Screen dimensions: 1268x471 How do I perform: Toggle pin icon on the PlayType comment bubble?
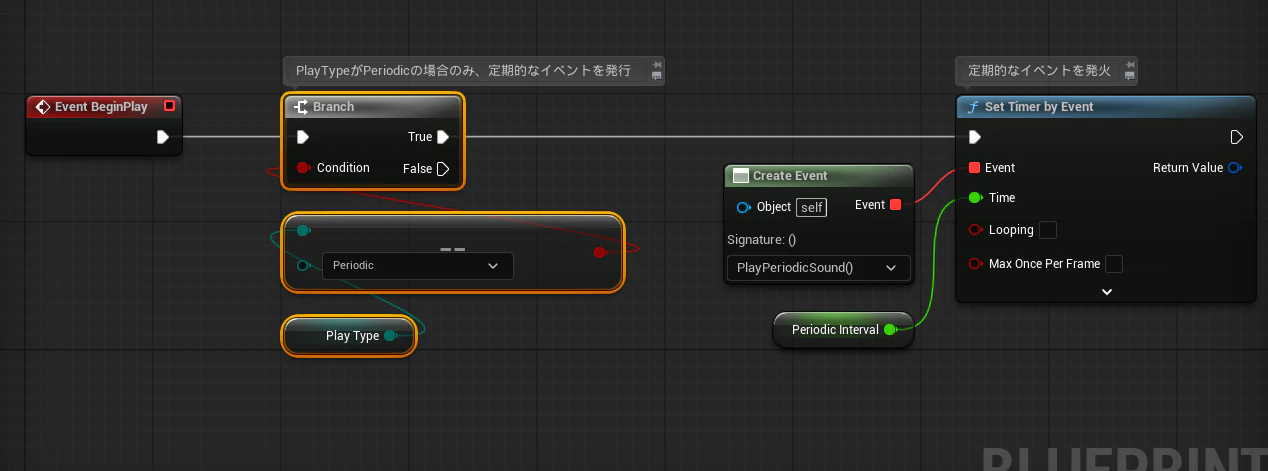click(x=656, y=65)
